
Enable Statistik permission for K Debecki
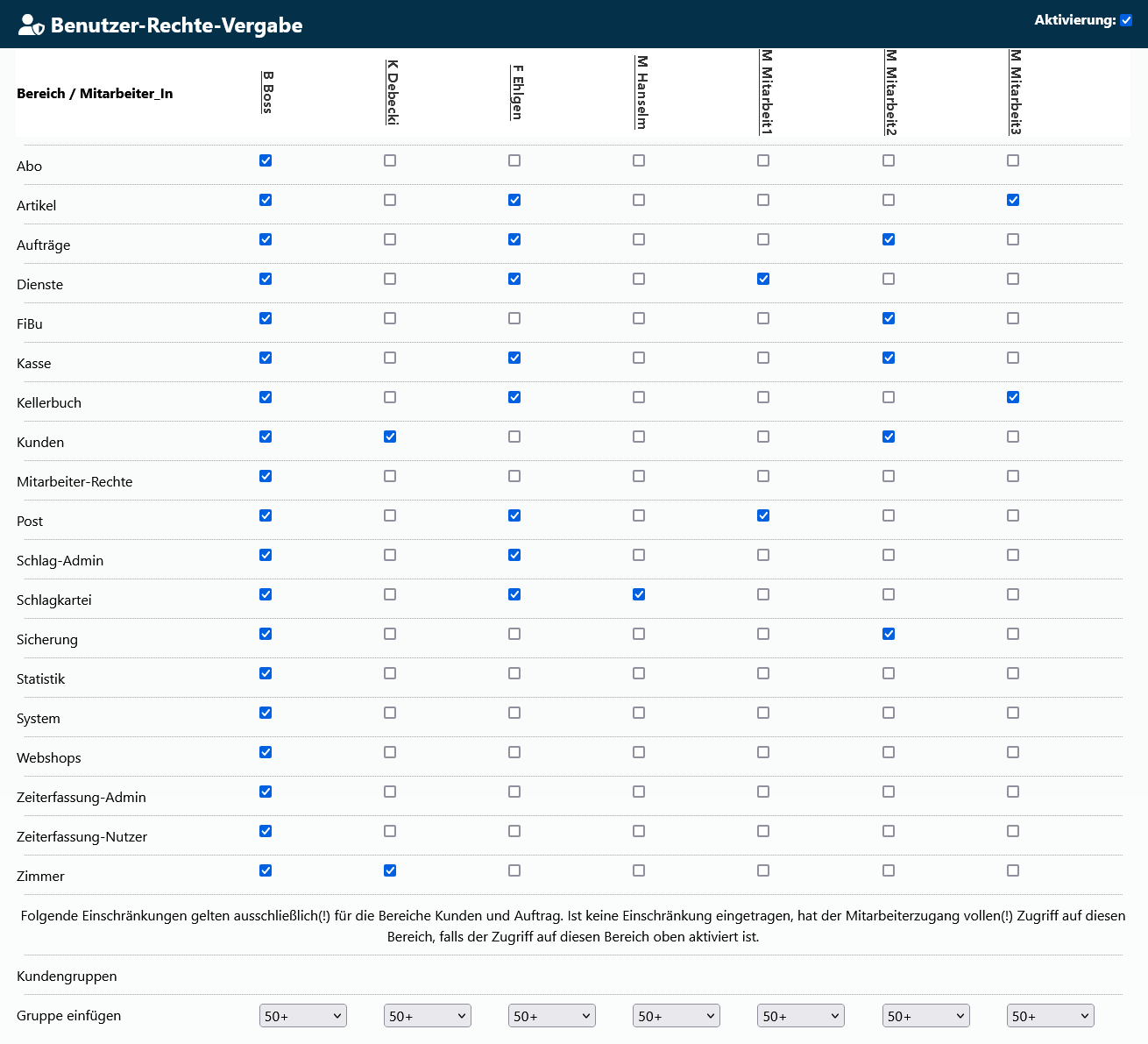[390, 673]
